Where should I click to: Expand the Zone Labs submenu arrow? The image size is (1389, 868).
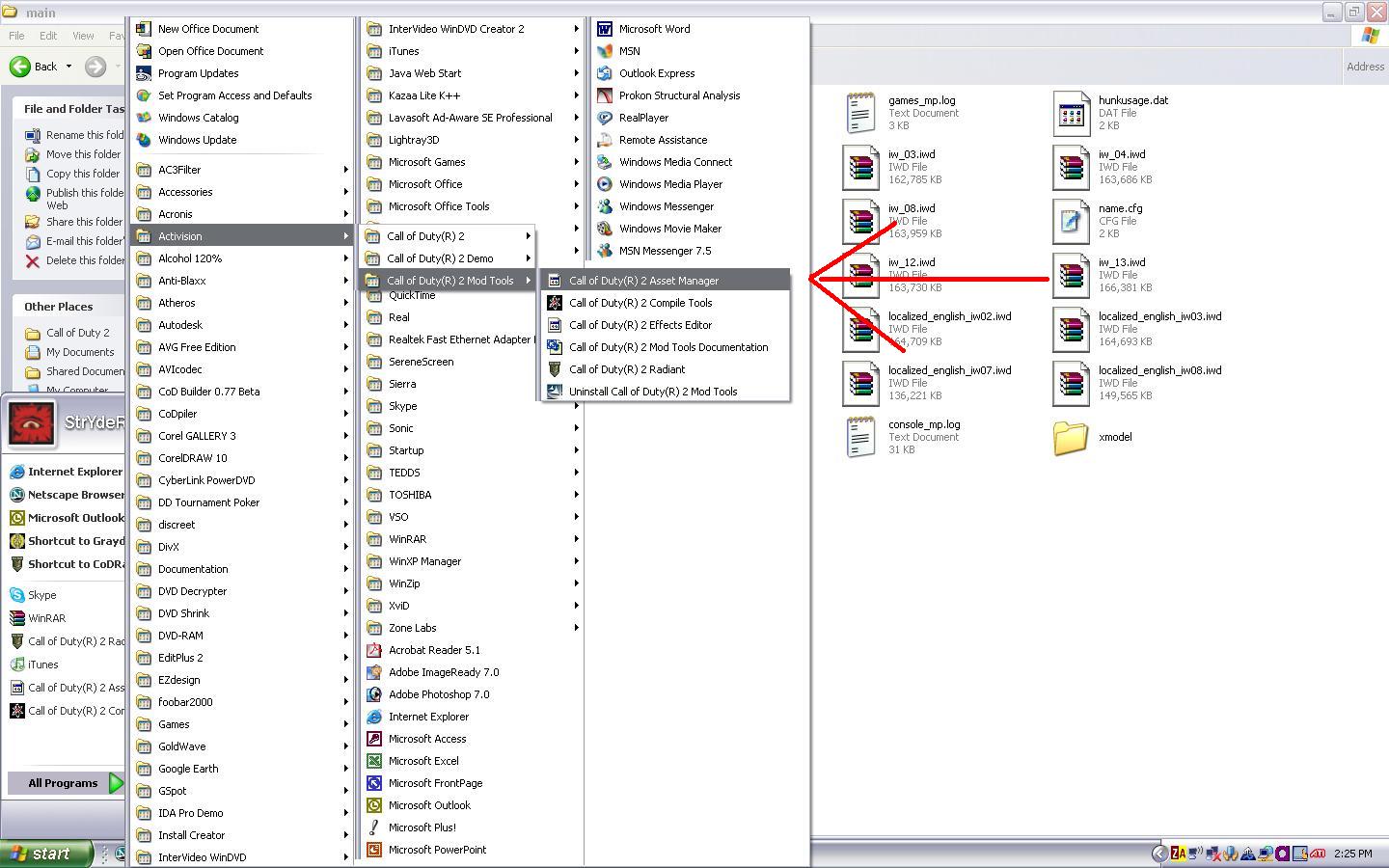pos(576,628)
